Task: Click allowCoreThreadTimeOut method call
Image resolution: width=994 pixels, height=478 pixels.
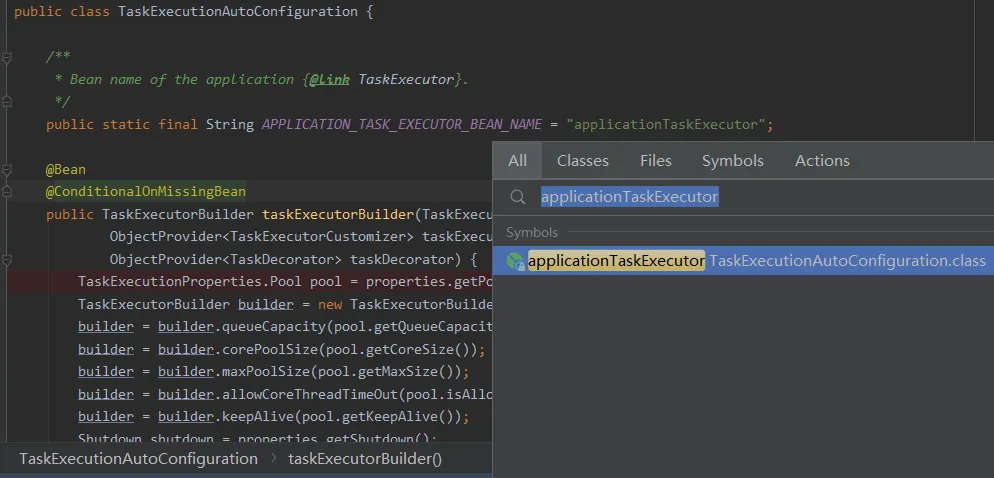Action: pyautogui.click(x=310, y=394)
